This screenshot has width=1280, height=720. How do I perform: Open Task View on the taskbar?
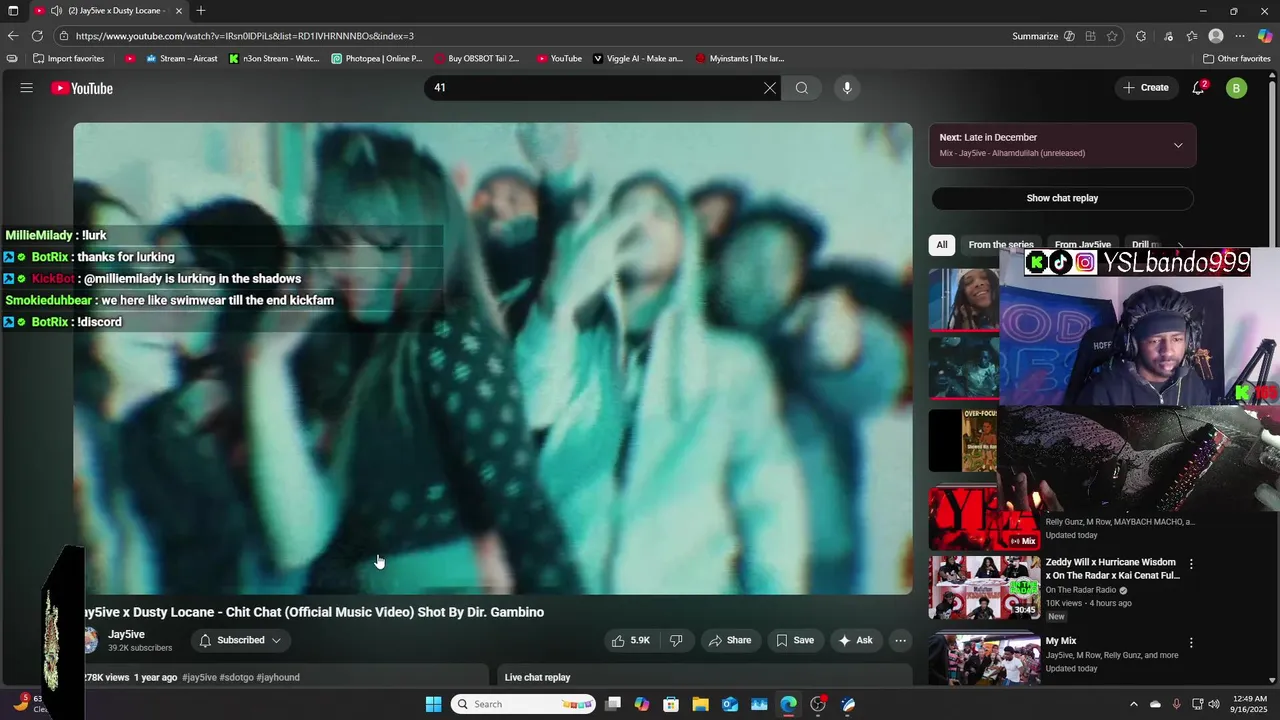[x=613, y=704]
